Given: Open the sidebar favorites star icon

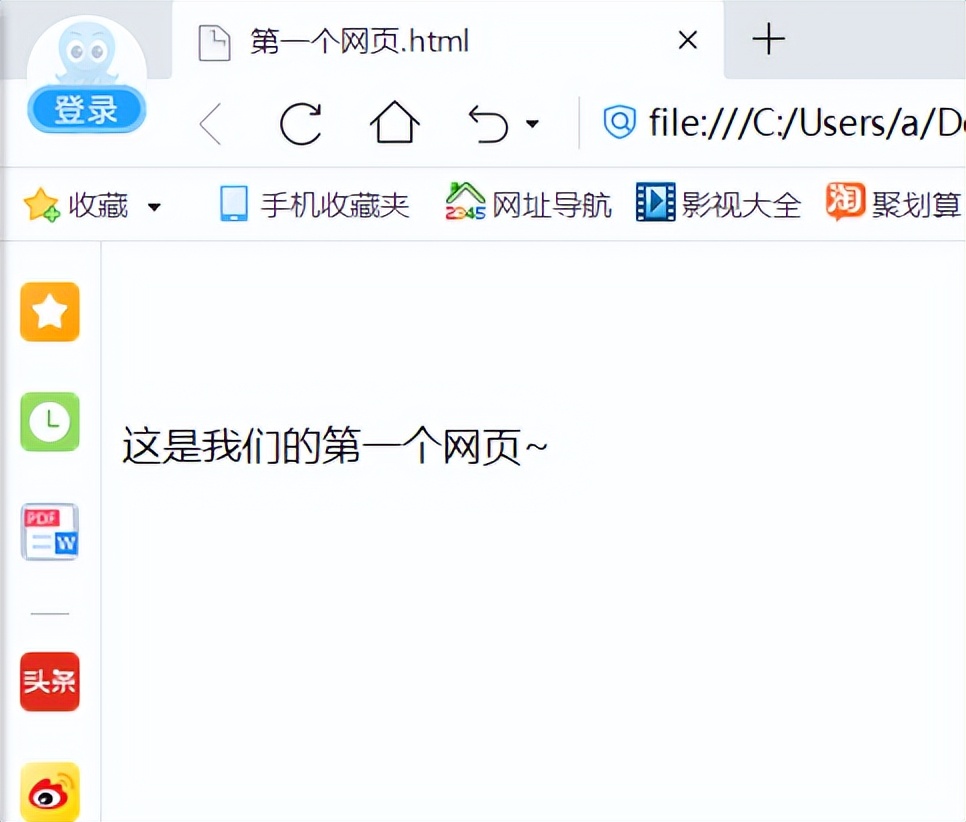Looking at the screenshot, I should [x=49, y=312].
